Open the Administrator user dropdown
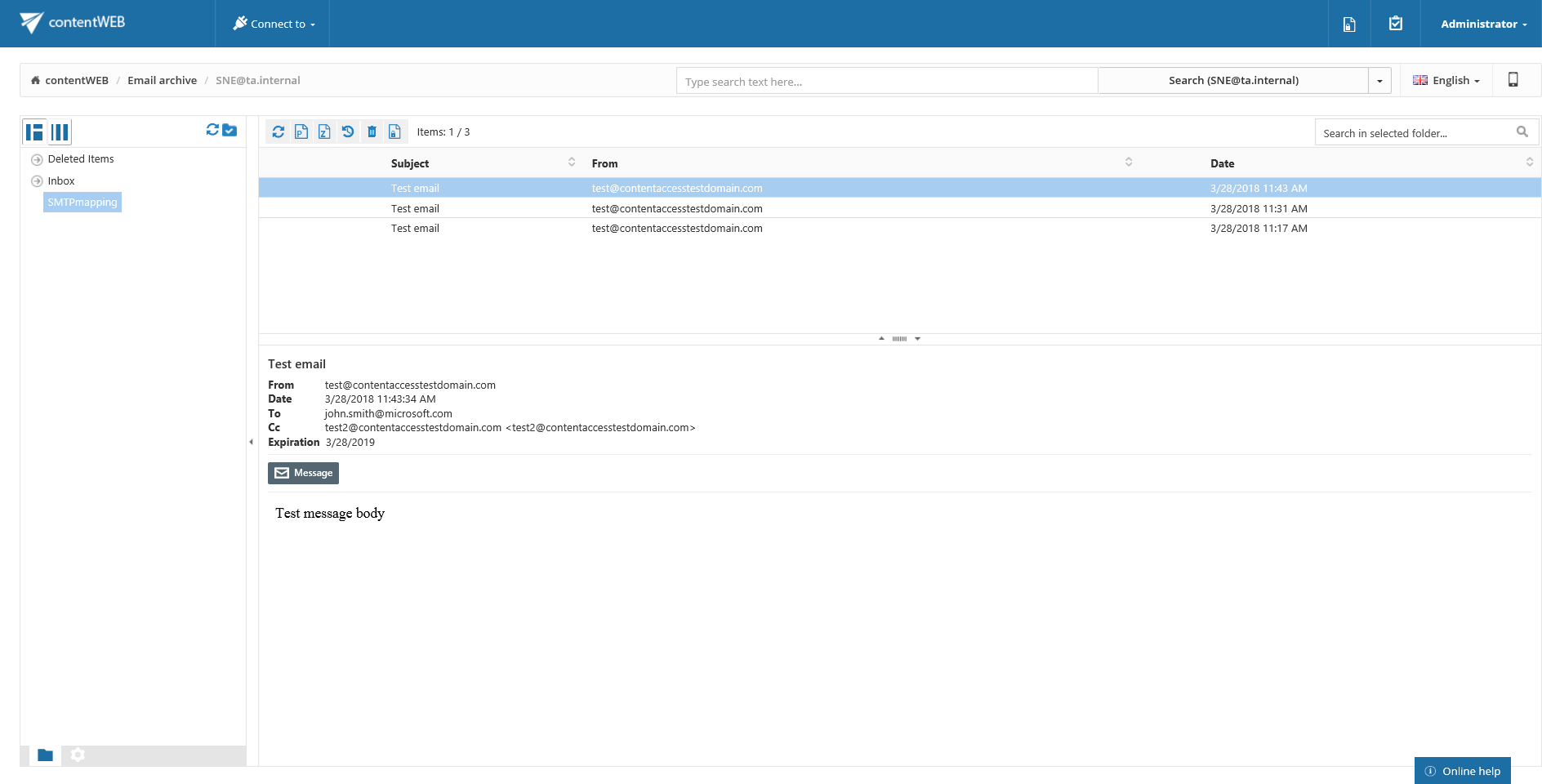 coord(1482,24)
